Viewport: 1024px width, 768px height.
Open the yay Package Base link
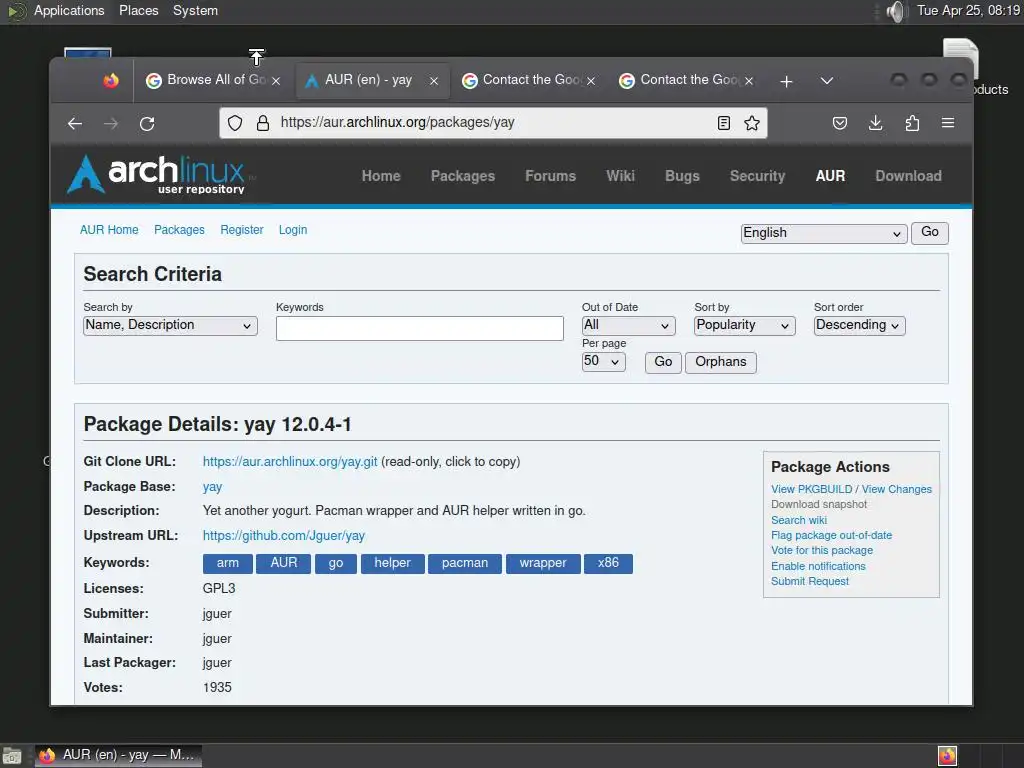[x=212, y=487]
